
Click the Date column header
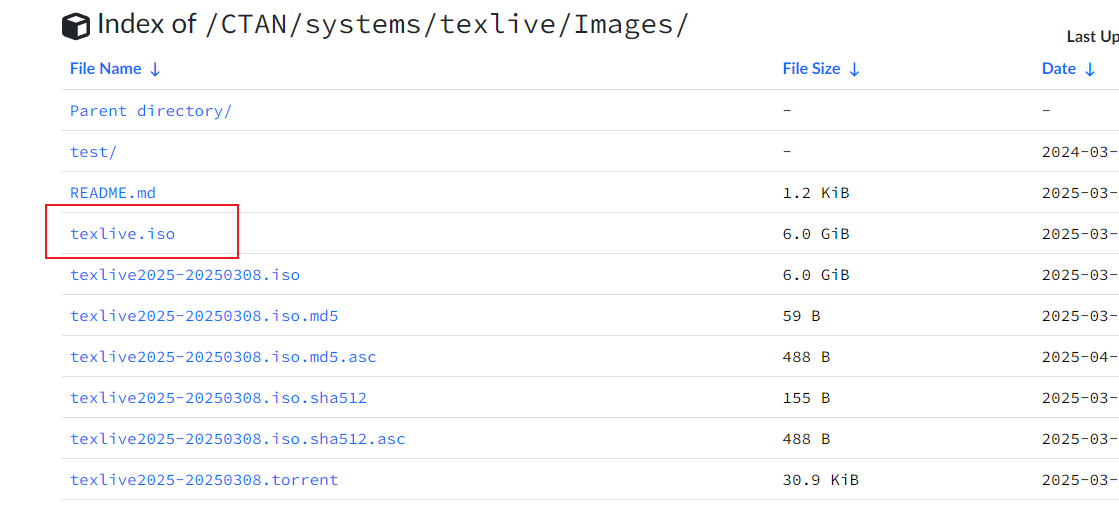(x=1058, y=69)
